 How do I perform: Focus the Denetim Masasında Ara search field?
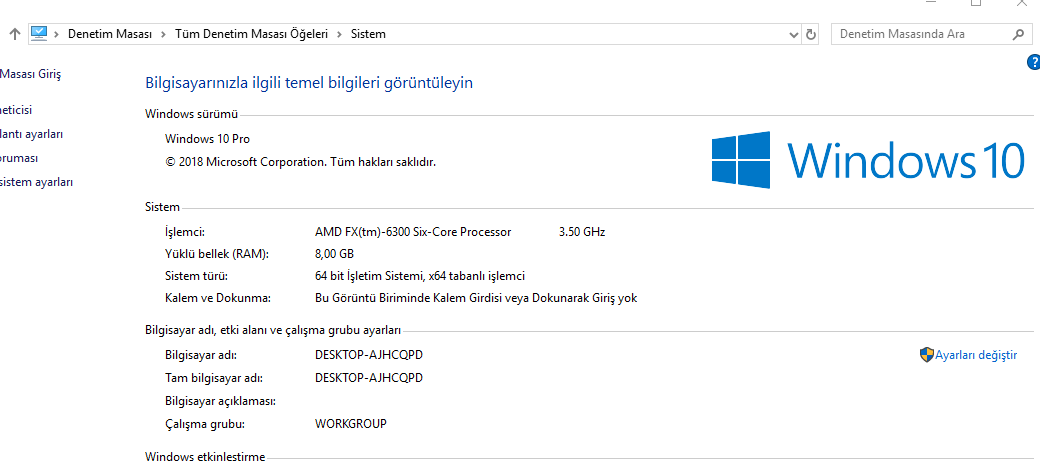[920, 34]
